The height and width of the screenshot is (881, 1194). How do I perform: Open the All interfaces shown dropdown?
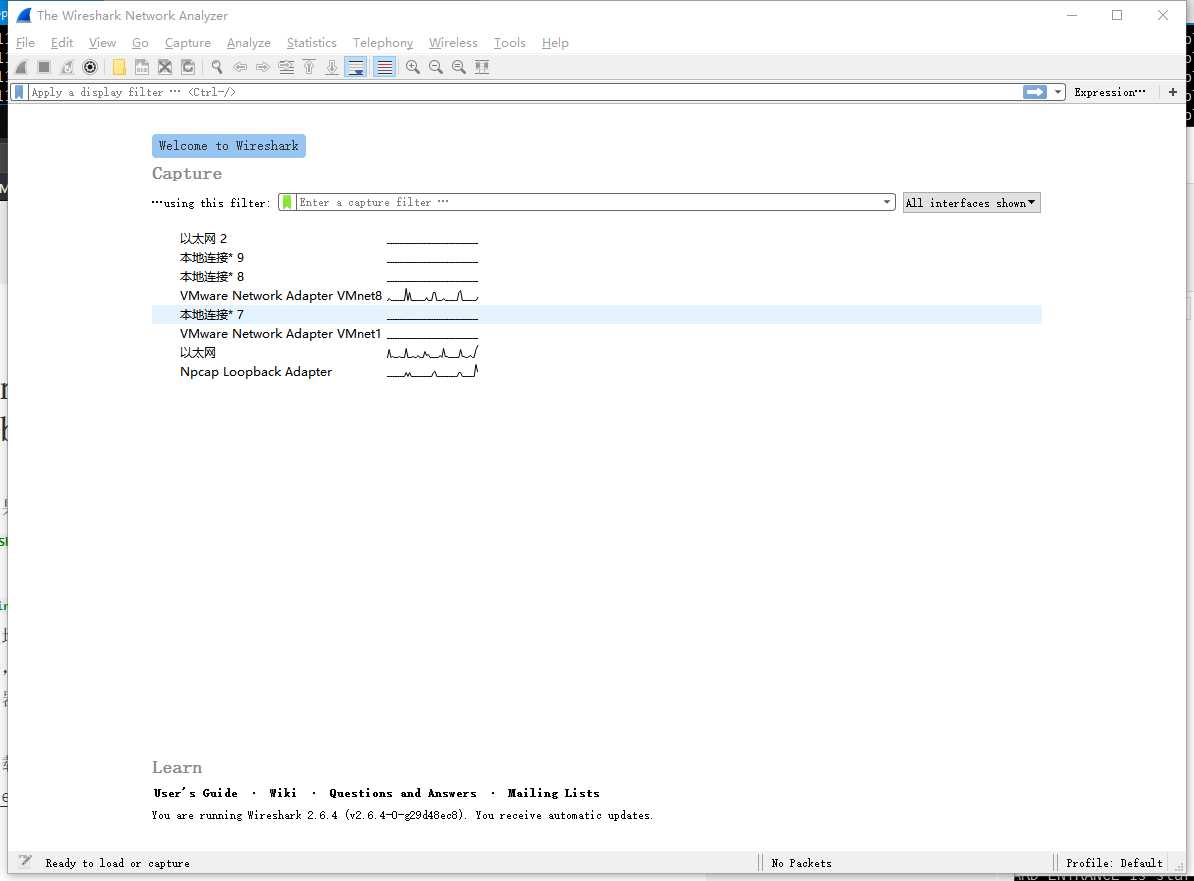tap(971, 203)
